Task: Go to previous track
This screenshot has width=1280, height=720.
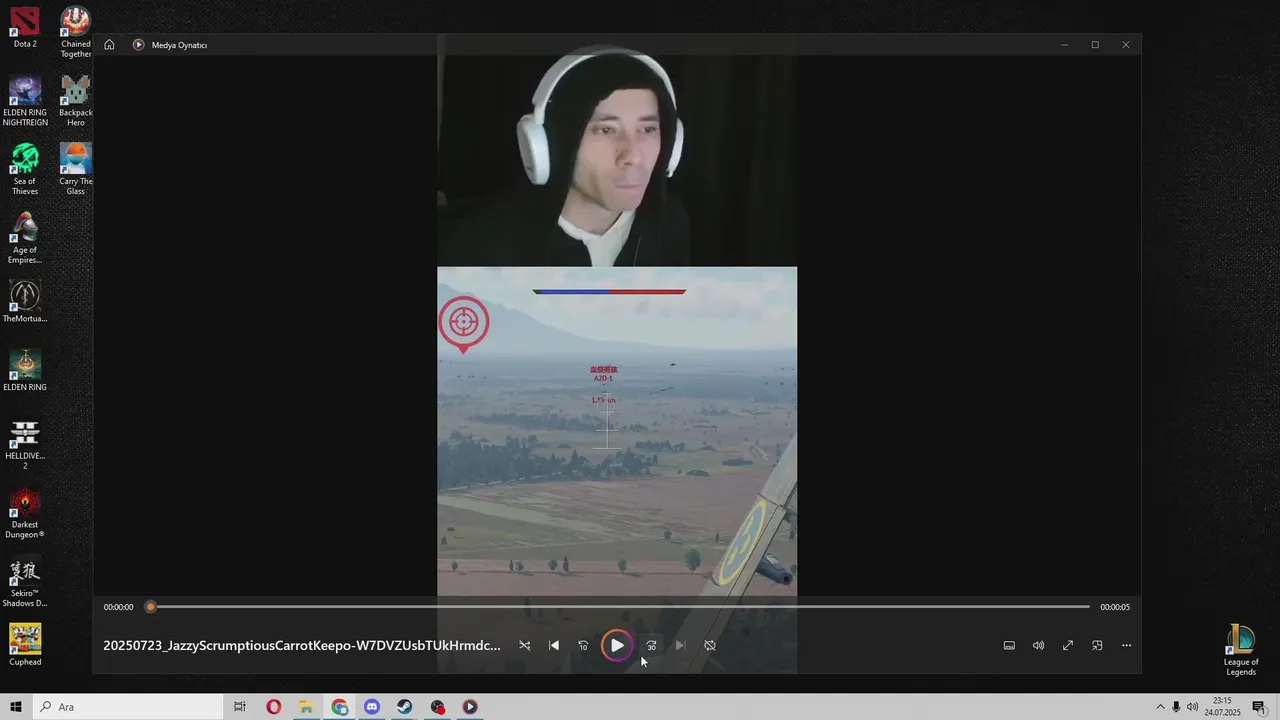Action: click(x=554, y=646)
